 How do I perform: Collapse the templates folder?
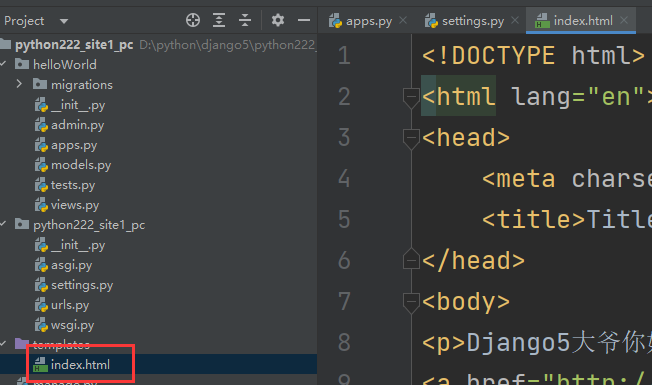(3, 344)
